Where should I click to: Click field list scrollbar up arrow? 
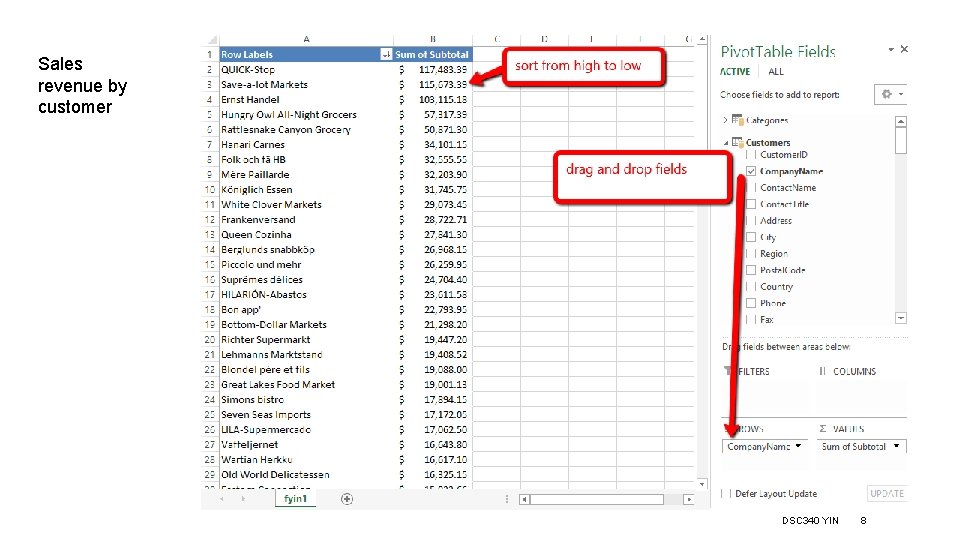[x=901, y=122]
